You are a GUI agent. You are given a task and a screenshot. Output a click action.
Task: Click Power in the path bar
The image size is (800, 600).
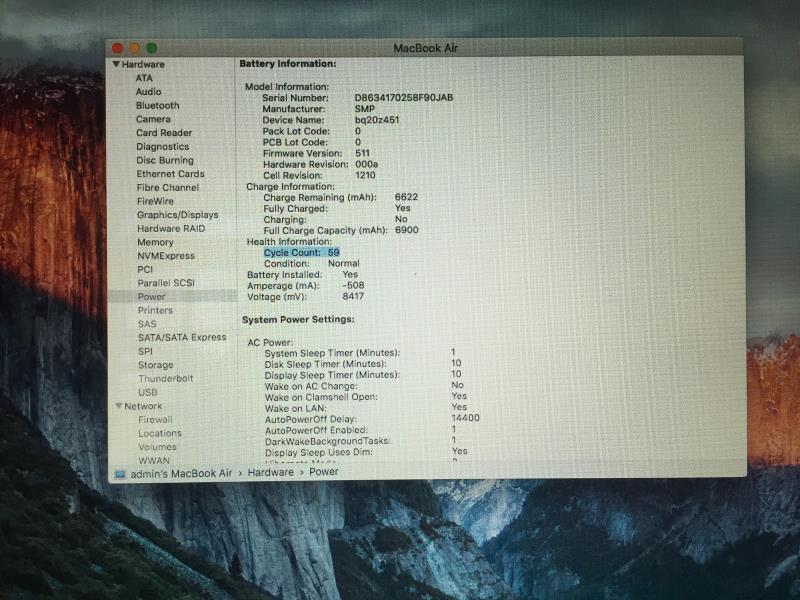point(323,471)
